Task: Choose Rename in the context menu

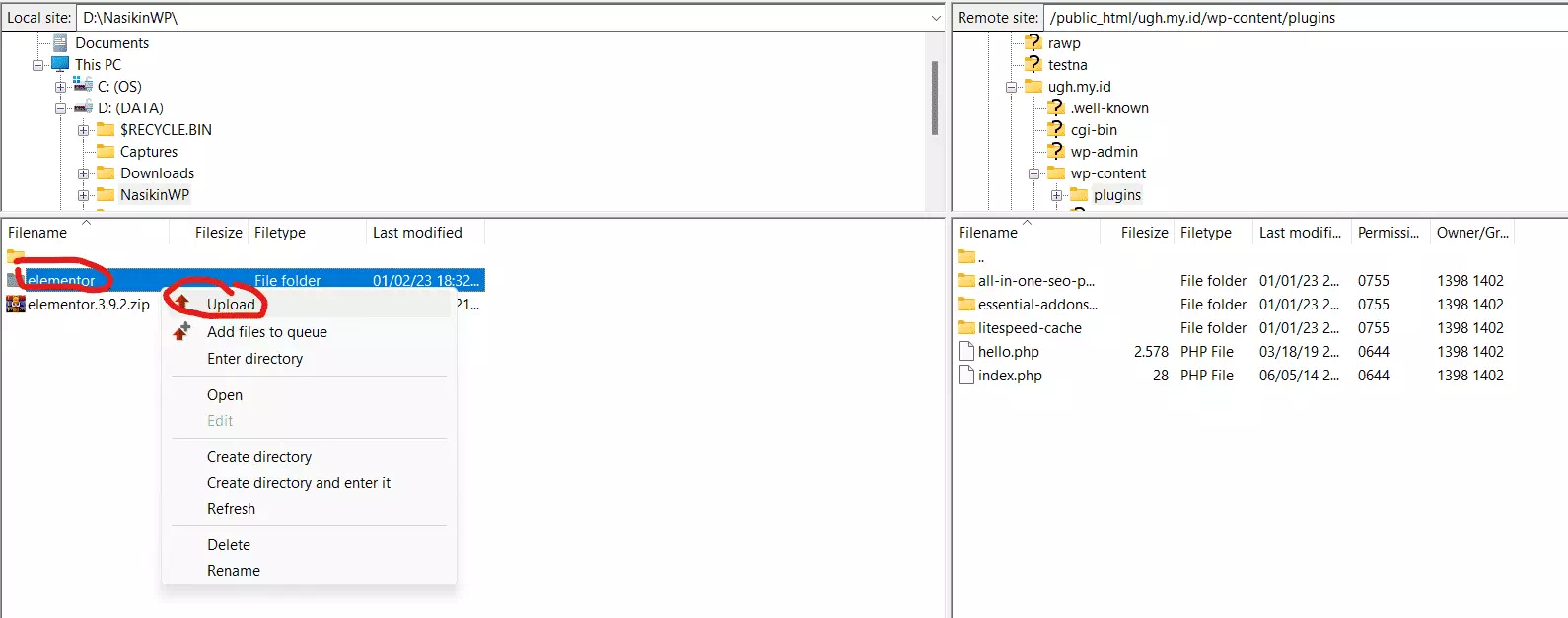Action: tap(234, 571)
